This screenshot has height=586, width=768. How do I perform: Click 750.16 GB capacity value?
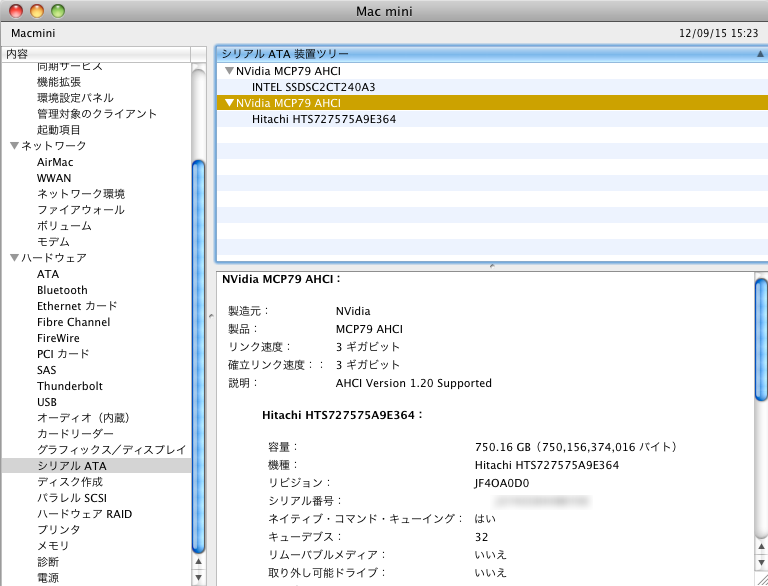click(576, 447)
